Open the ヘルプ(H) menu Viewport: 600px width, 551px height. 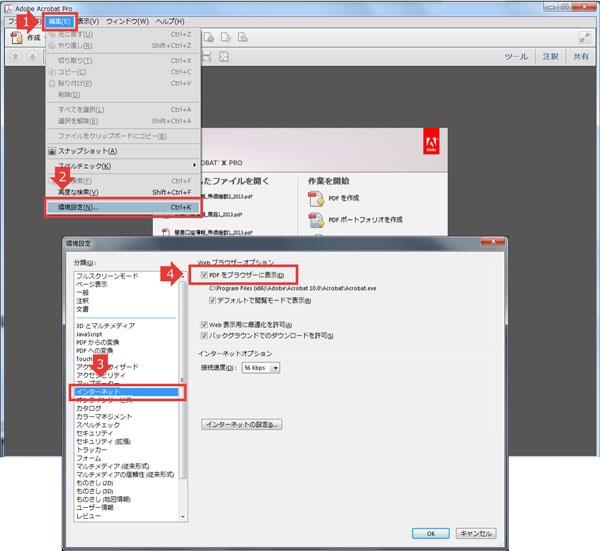170,21
